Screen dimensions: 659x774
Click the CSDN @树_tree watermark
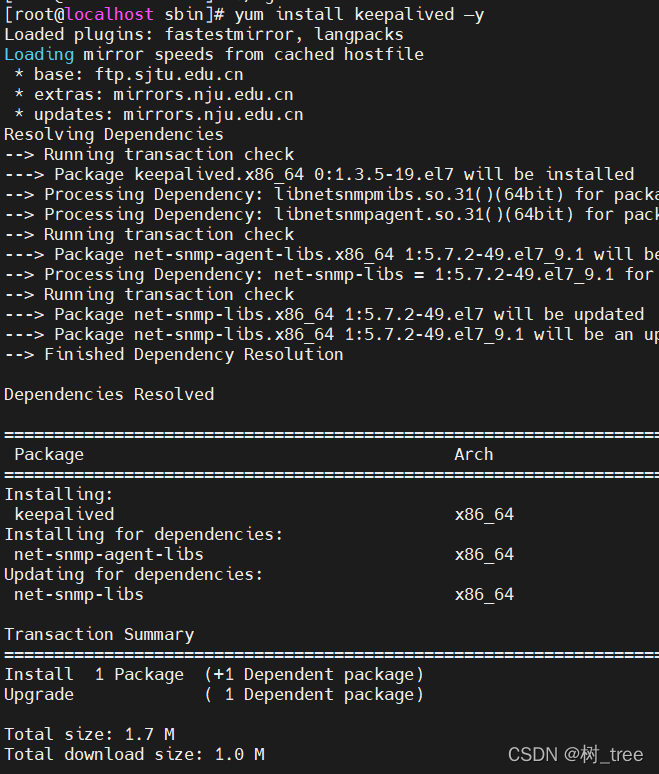click(x=575, y=754)
